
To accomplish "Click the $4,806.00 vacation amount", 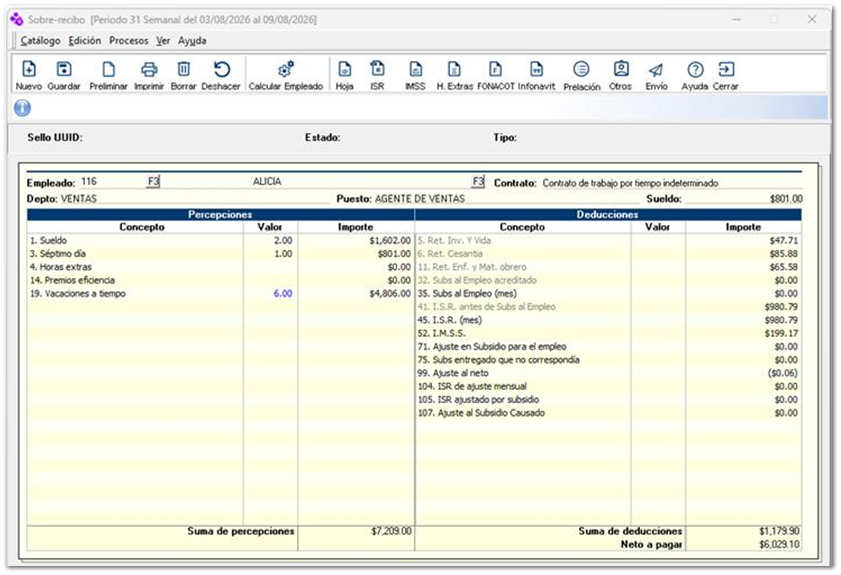I will [x=390, y=293].
